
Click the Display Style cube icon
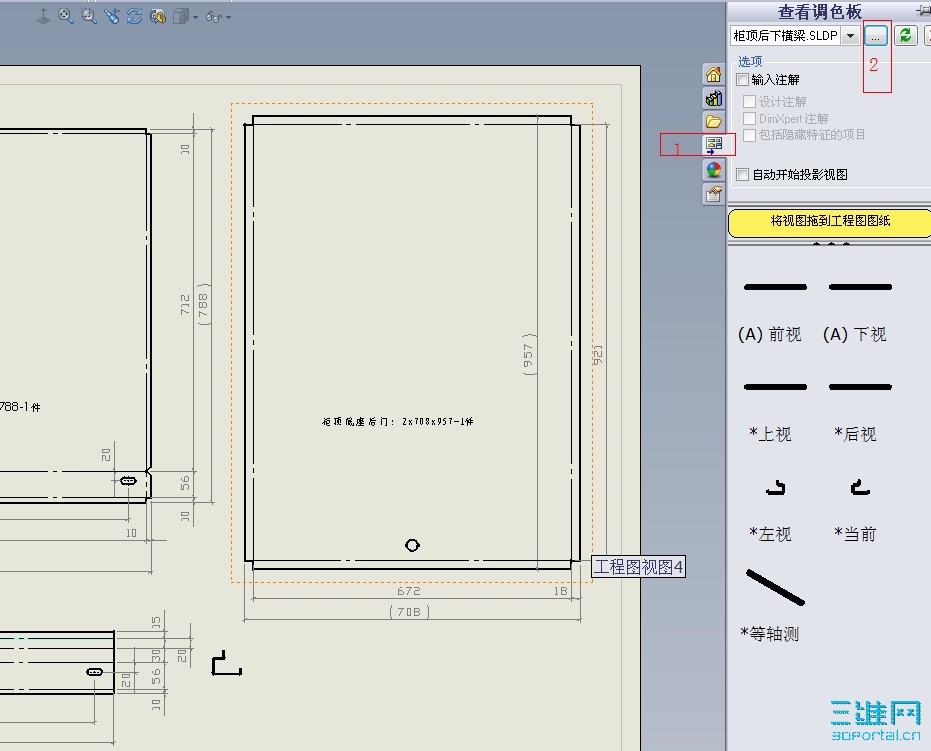click(x=180, y=16)
